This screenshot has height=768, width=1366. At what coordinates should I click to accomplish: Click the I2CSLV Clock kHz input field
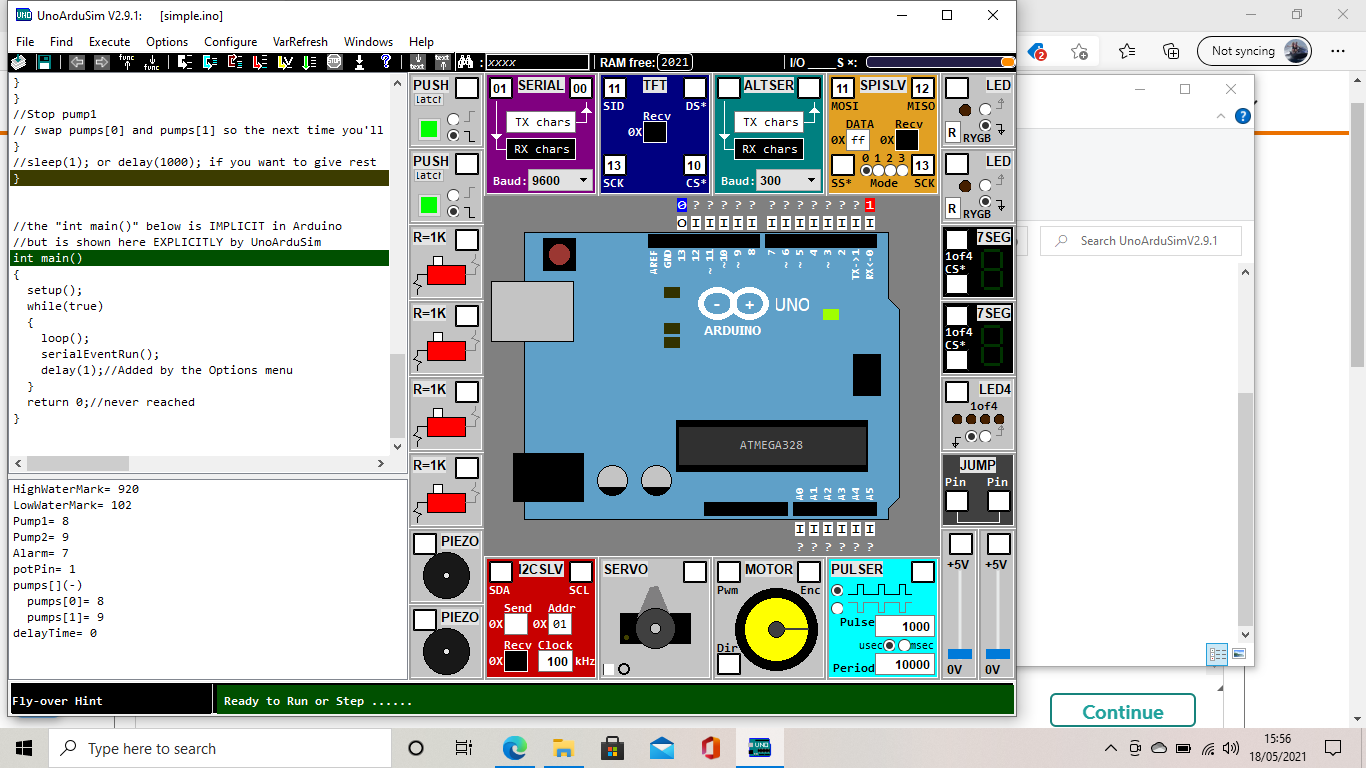[x=555, y=661]
